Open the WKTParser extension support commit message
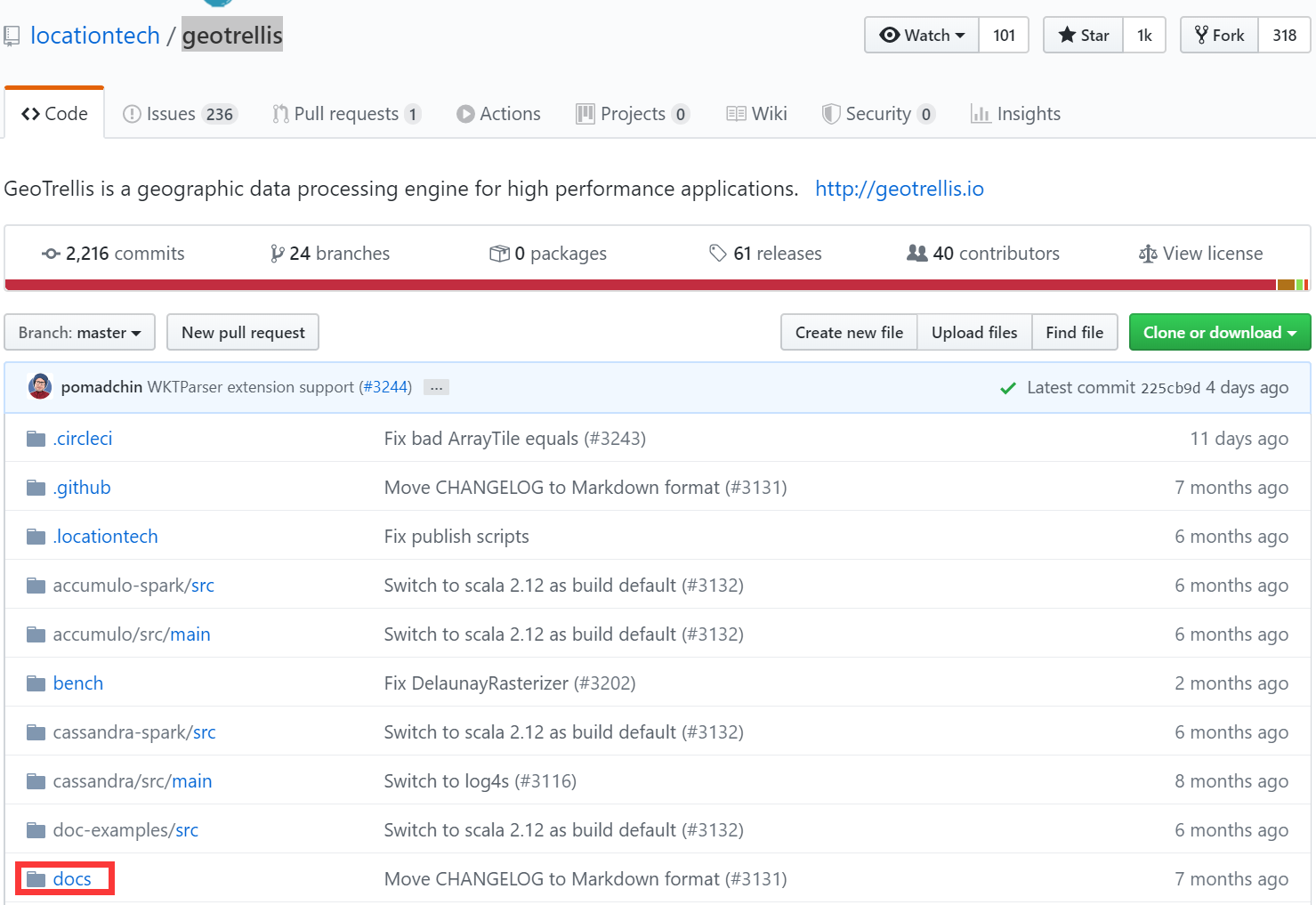 tap(251, 387)
